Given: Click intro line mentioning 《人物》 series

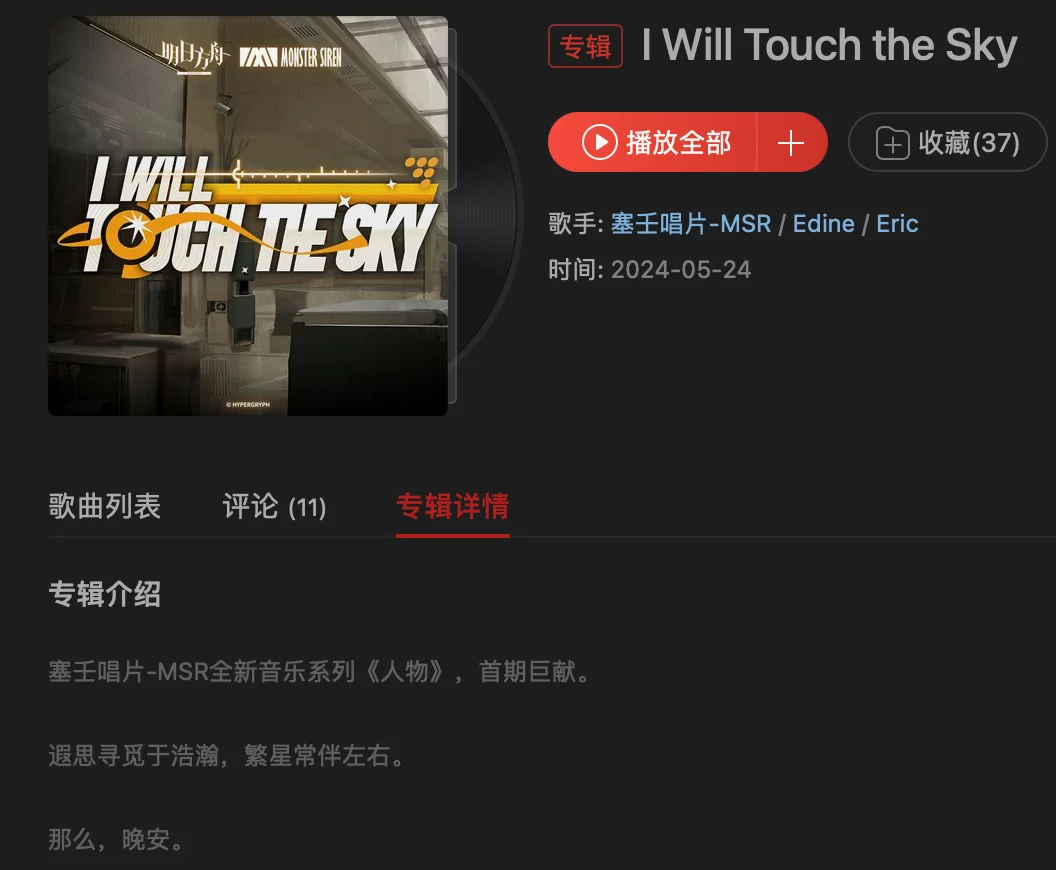Looking at the screenshot, I should tap(319, 672).
